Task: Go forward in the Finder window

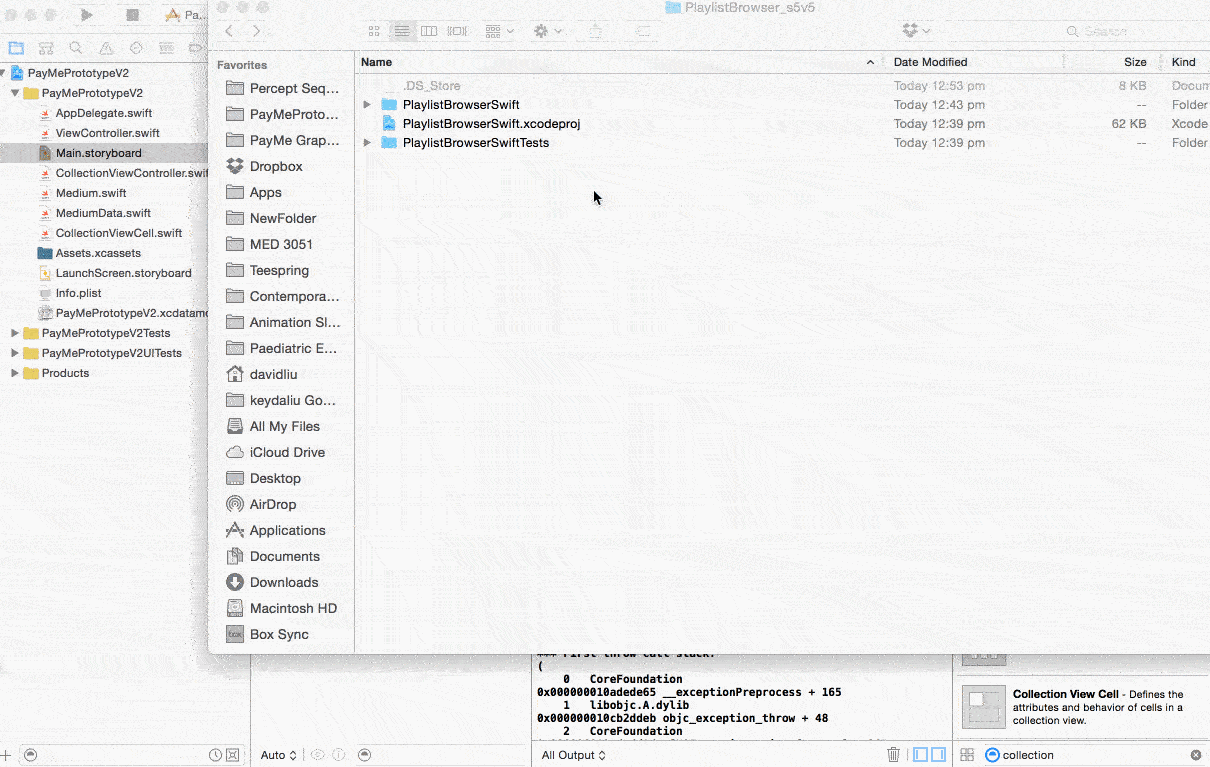Action: coord(257,32)
